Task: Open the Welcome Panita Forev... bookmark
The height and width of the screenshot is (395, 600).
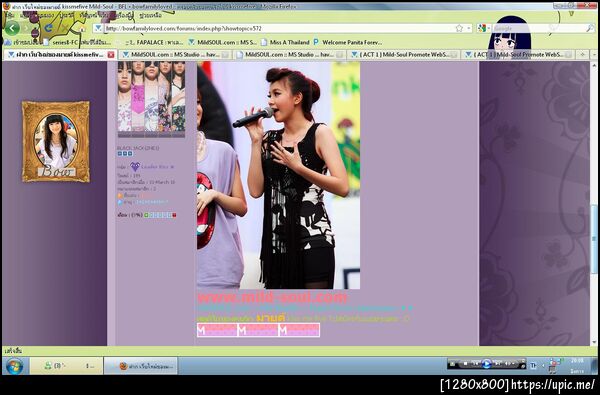Action: coord(347,42)
